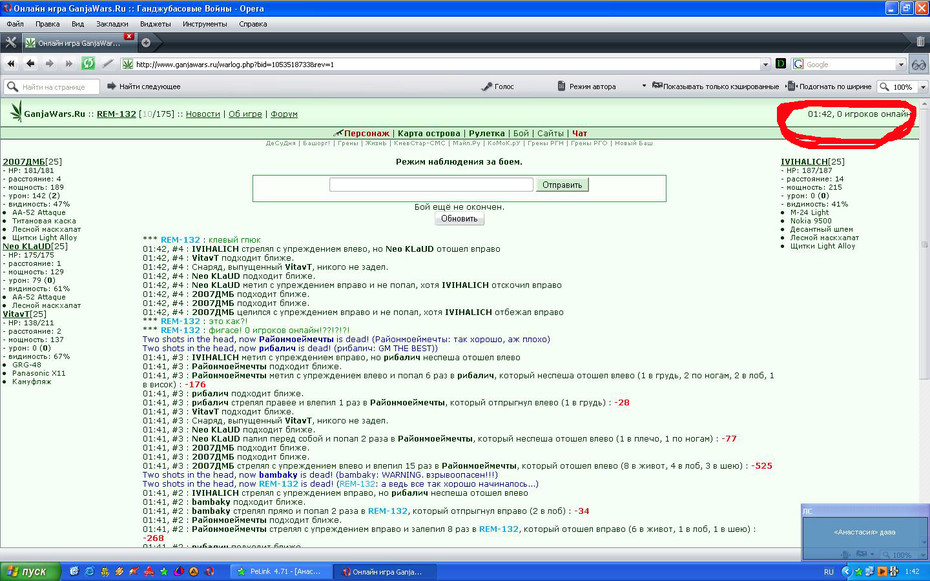Viewport: 930px width, 581px height.
Task: Open Рулетка link
Action: 486,133
